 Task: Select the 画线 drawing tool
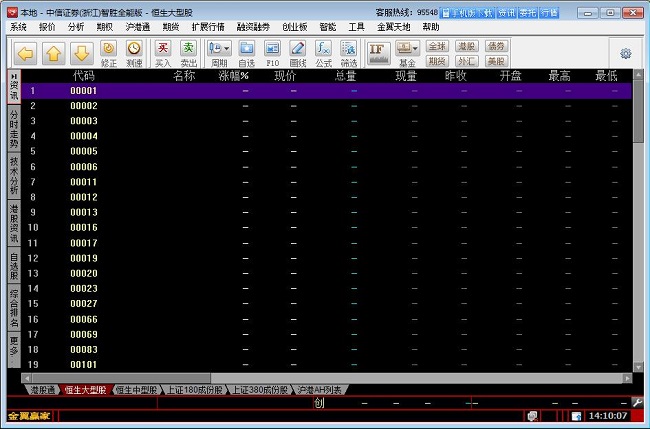pos(298,54)
